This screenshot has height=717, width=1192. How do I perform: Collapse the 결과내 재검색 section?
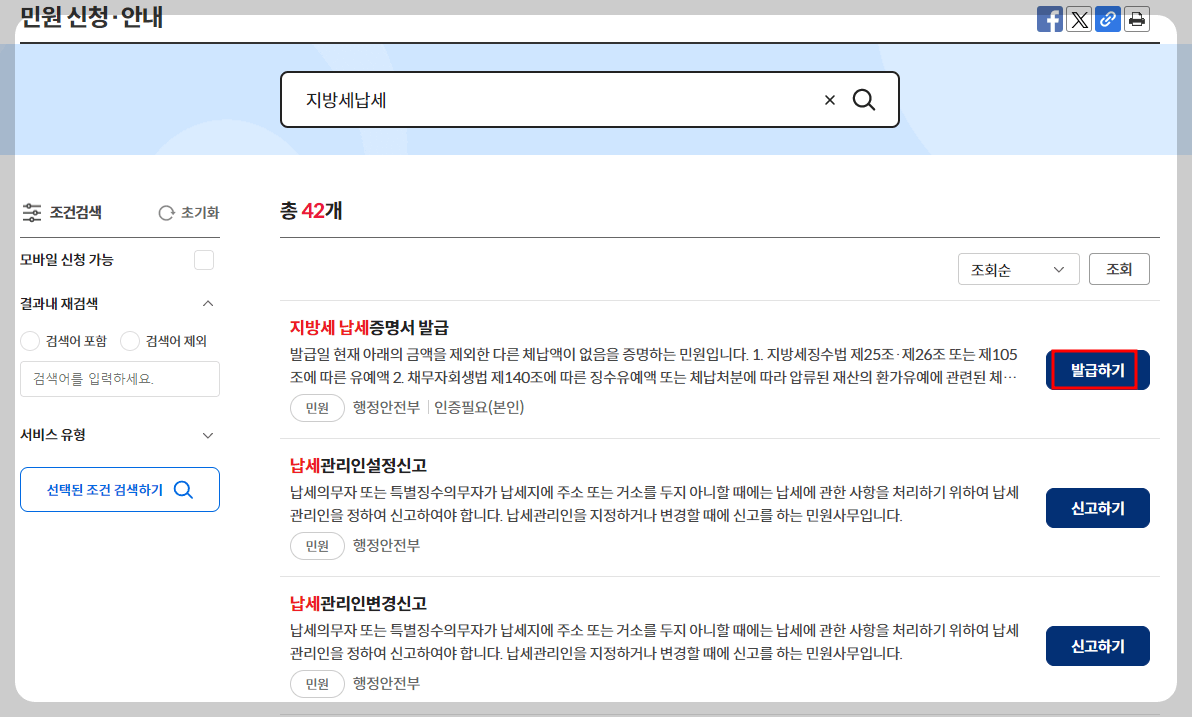(x=208, y=303)
